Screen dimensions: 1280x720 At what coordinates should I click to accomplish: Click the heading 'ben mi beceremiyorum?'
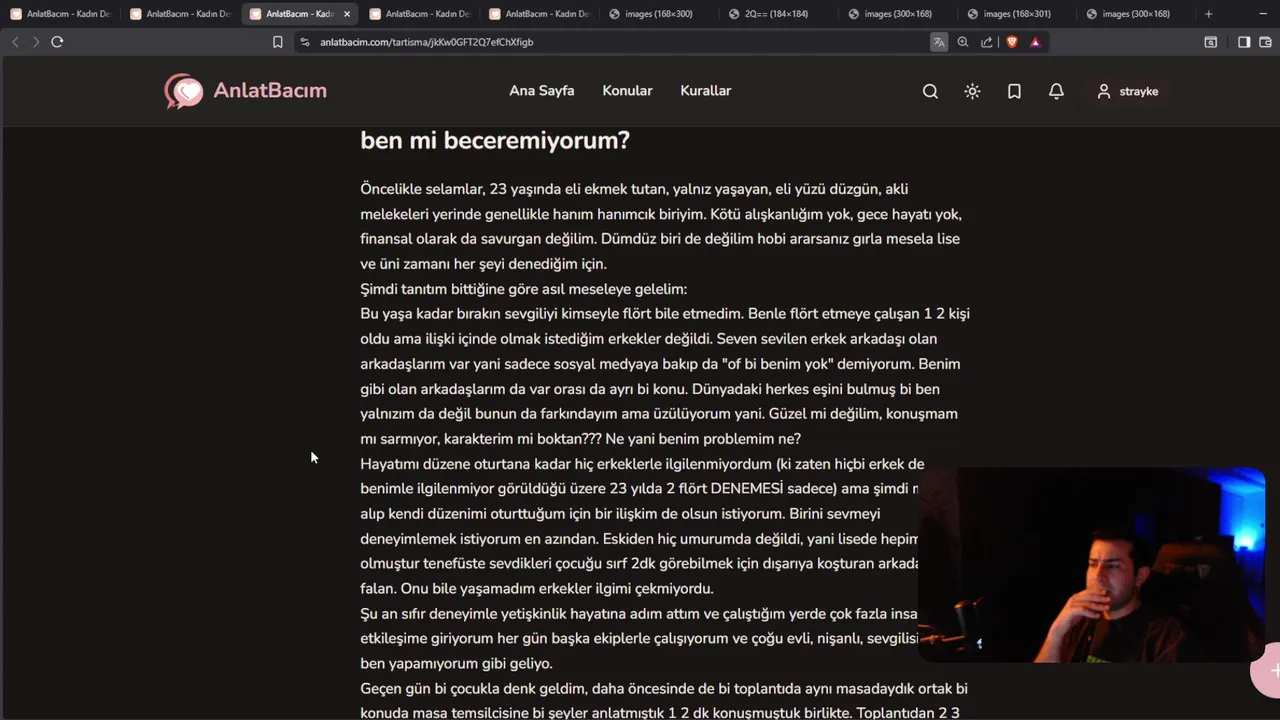[x=495, y=141]
